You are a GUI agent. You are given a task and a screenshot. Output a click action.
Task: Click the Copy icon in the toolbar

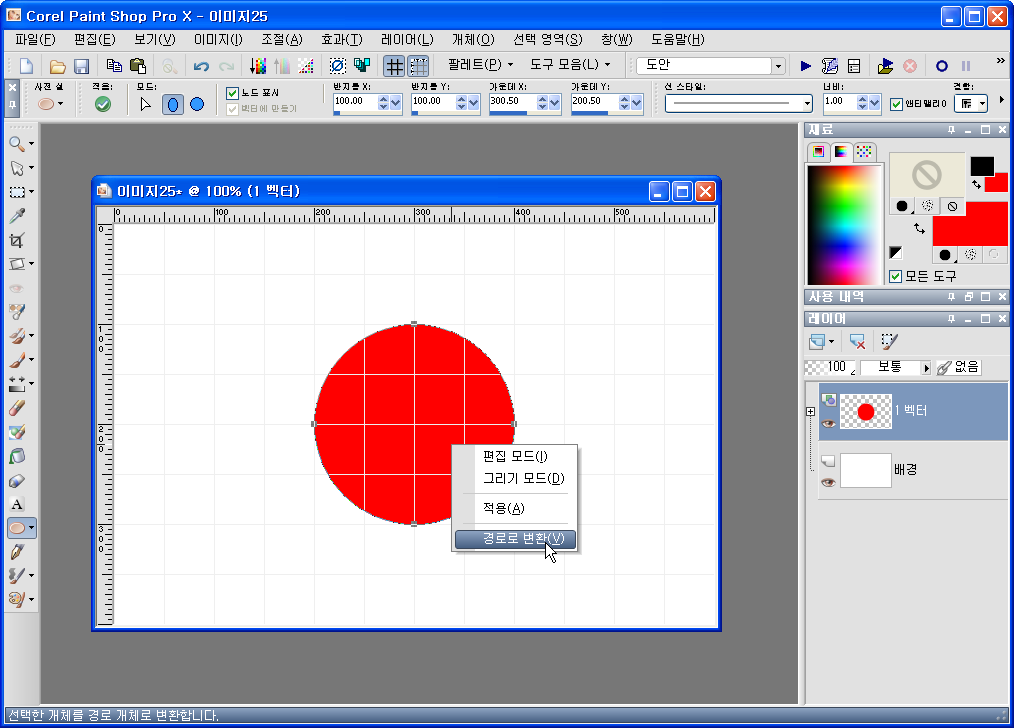tap(114, 66)
